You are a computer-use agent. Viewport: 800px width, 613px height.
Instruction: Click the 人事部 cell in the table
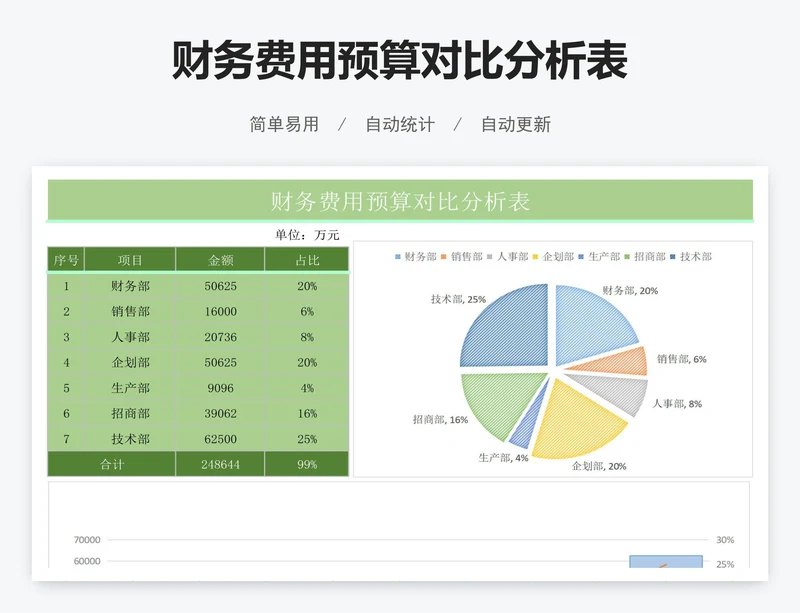(x=130, y=337)
